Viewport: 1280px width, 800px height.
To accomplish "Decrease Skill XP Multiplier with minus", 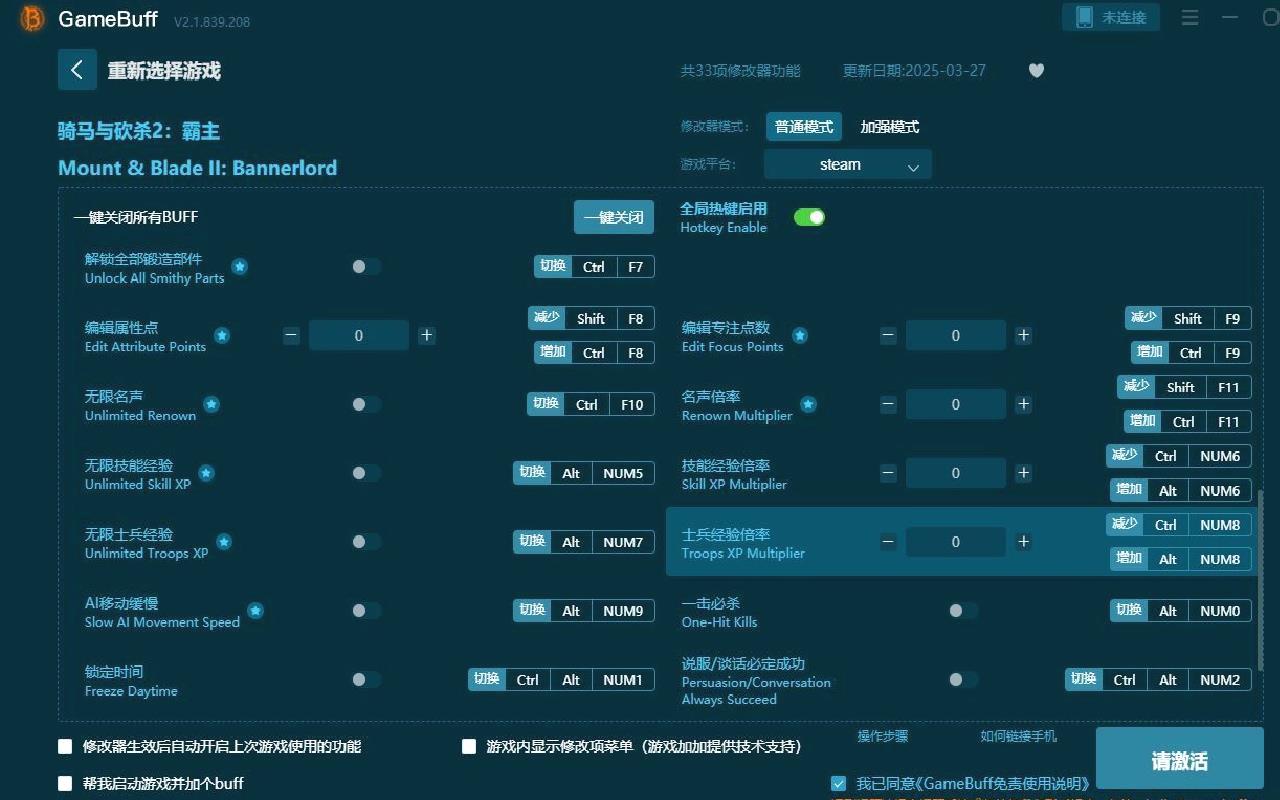I will pos(888,473).
